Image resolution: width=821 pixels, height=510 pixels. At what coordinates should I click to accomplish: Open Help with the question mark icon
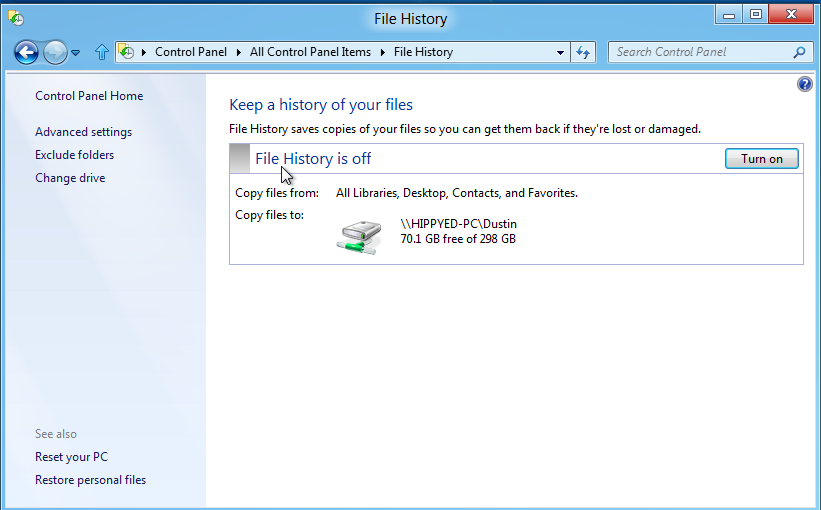(x=804, y=85)
